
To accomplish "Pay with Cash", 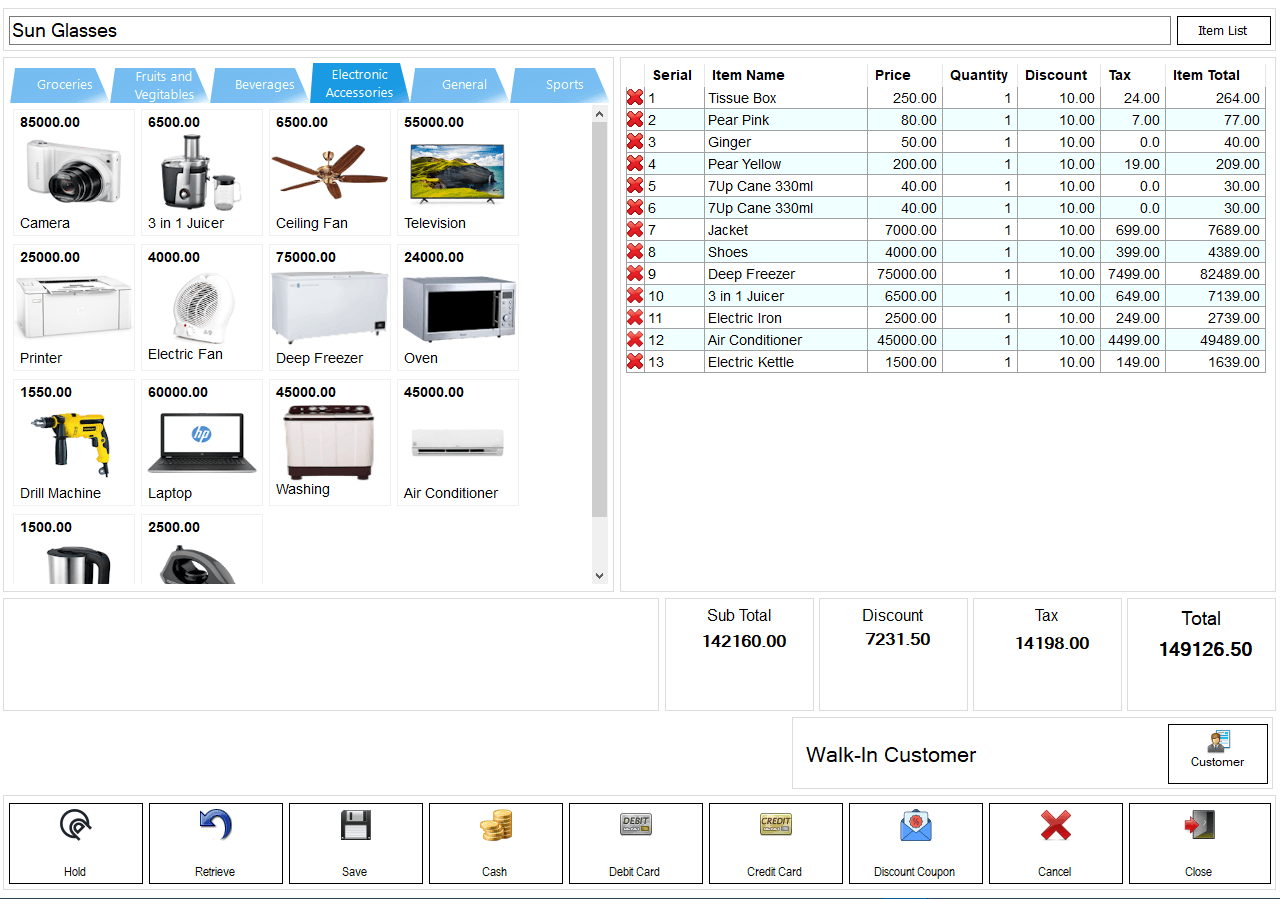I will click(495, 843).
